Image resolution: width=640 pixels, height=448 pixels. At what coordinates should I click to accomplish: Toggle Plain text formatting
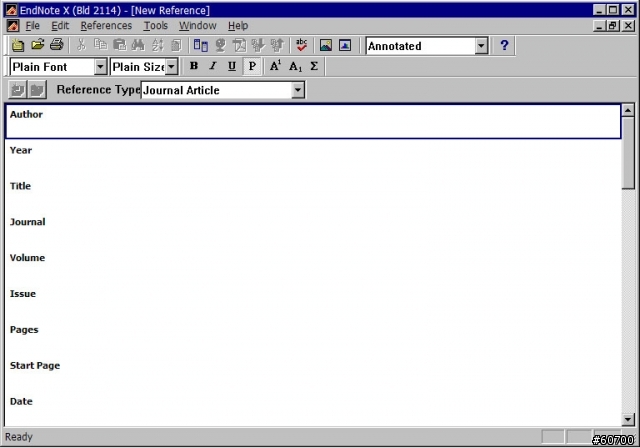pos(252,66)
